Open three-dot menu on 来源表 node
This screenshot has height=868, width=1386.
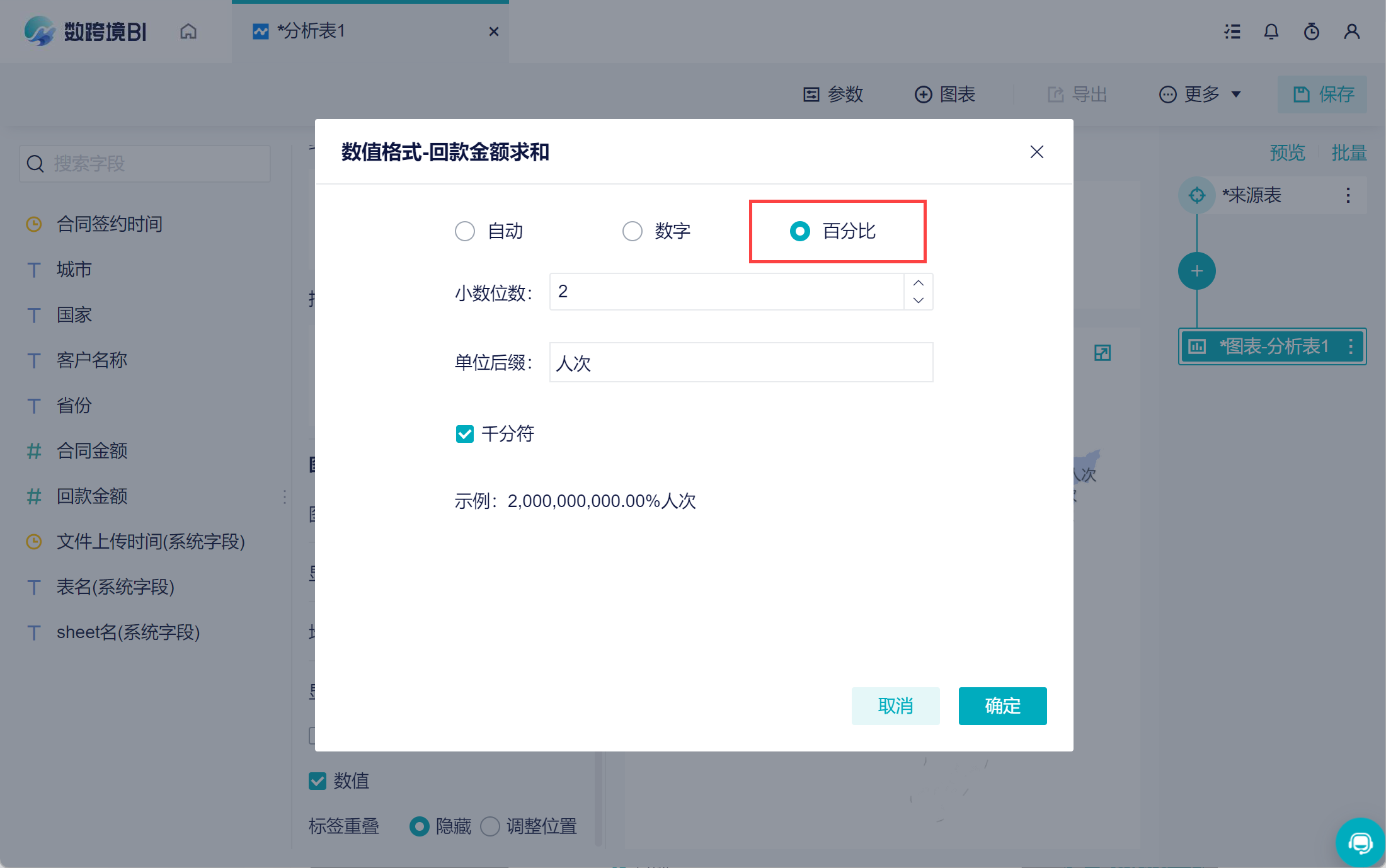tap(1348, 195)
